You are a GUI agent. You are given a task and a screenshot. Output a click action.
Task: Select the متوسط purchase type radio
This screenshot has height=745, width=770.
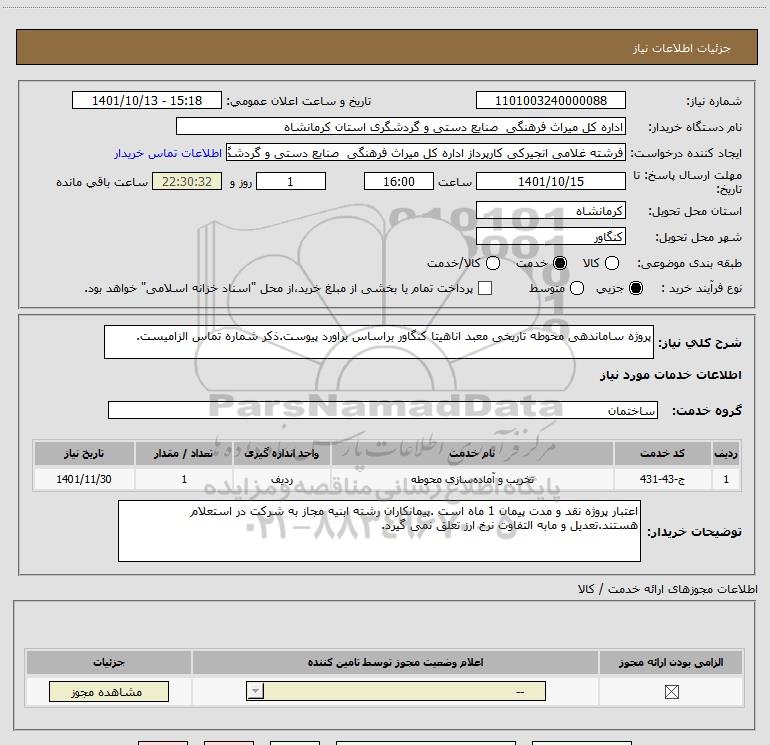pyautogui.click(x=577, y=288)
